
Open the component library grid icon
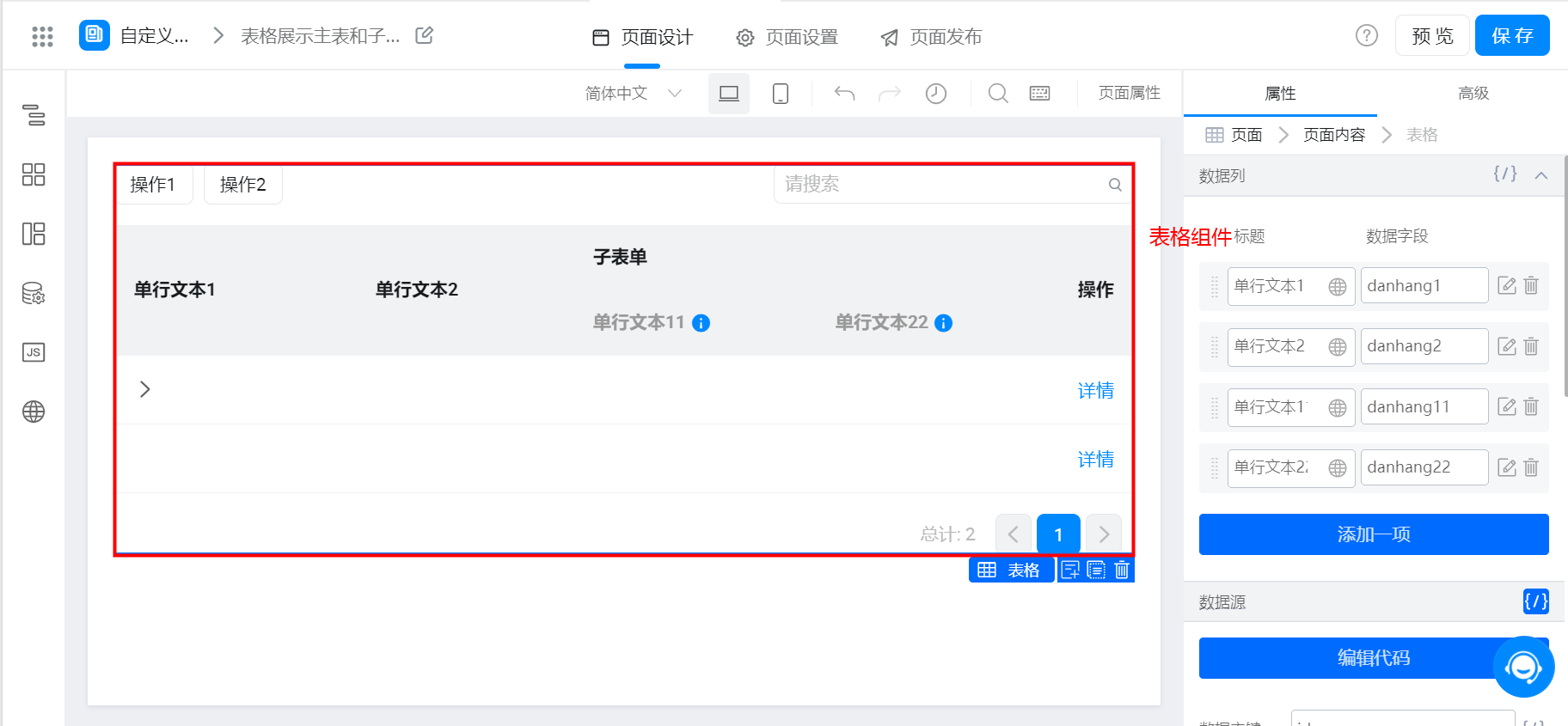34,174
